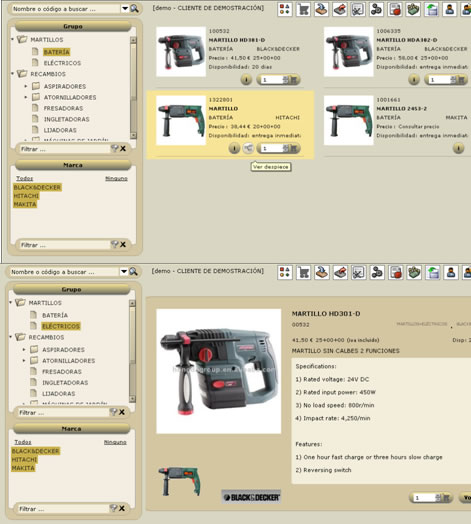Click search magnifier in list view search box
This screenshot has width=471, height=524.
pyautogui.click(x=134, y=9)
